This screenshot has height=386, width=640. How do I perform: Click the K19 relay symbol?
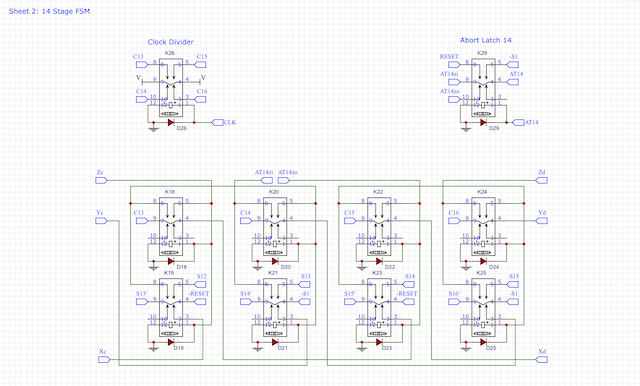coord(171,308)
